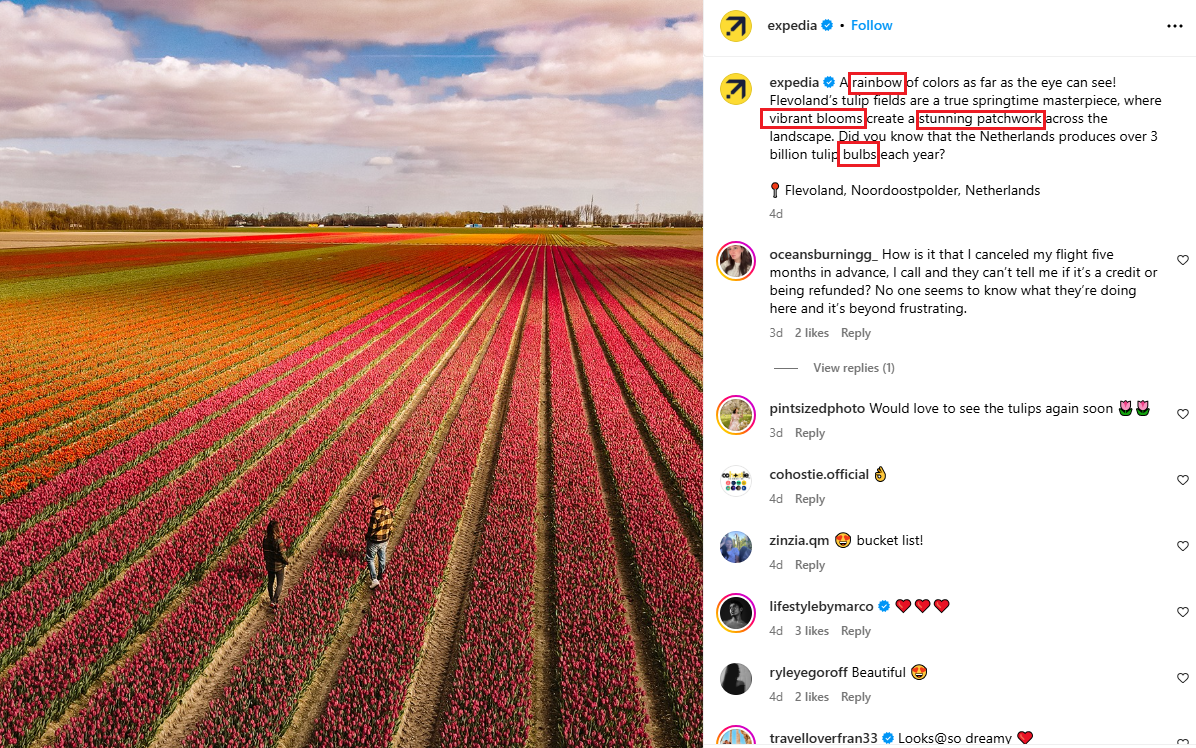Like ryleyegoroff's Beautiful comment
The image size is (1196, 748).
coord(1183,677)
